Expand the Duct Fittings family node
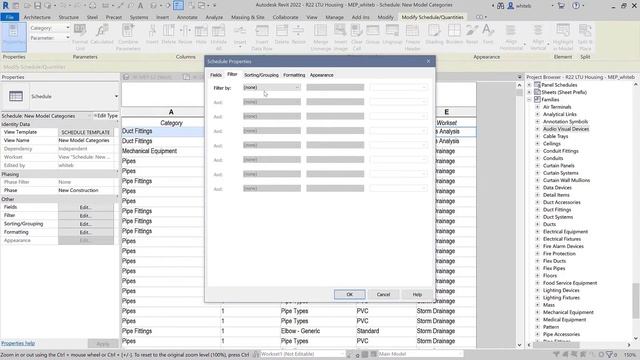 click(538, 209)
